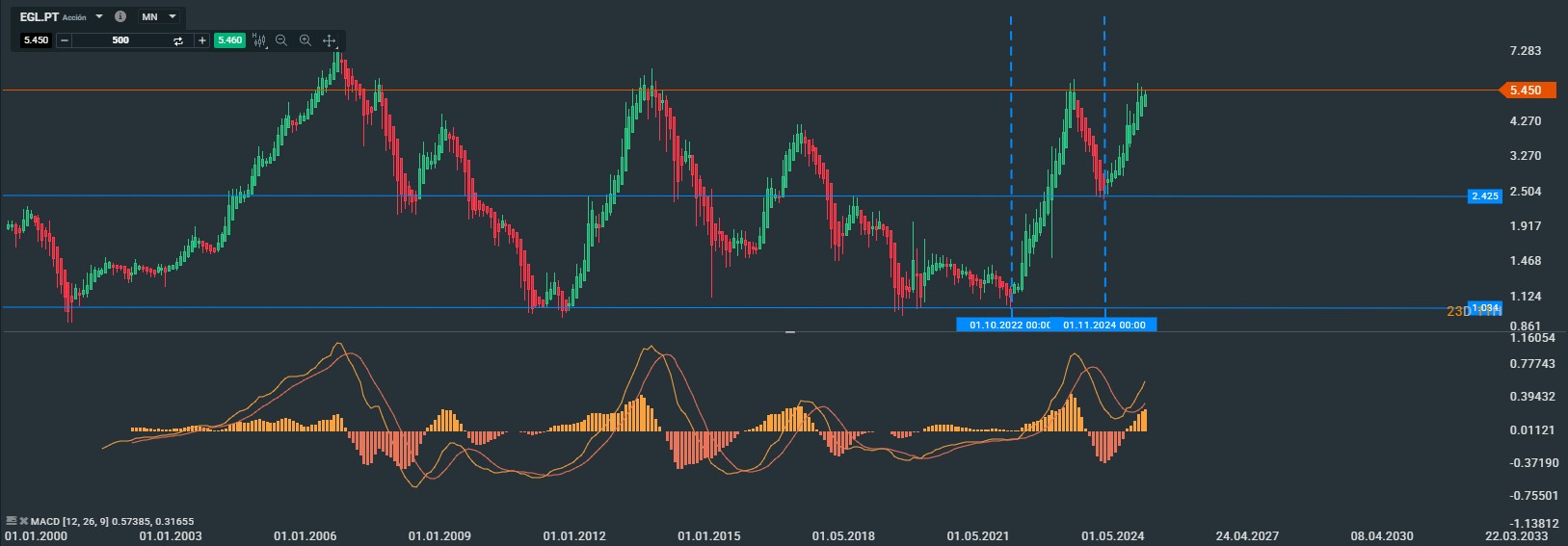Click the 1.468 price axis value

(x=1526, y=261)
